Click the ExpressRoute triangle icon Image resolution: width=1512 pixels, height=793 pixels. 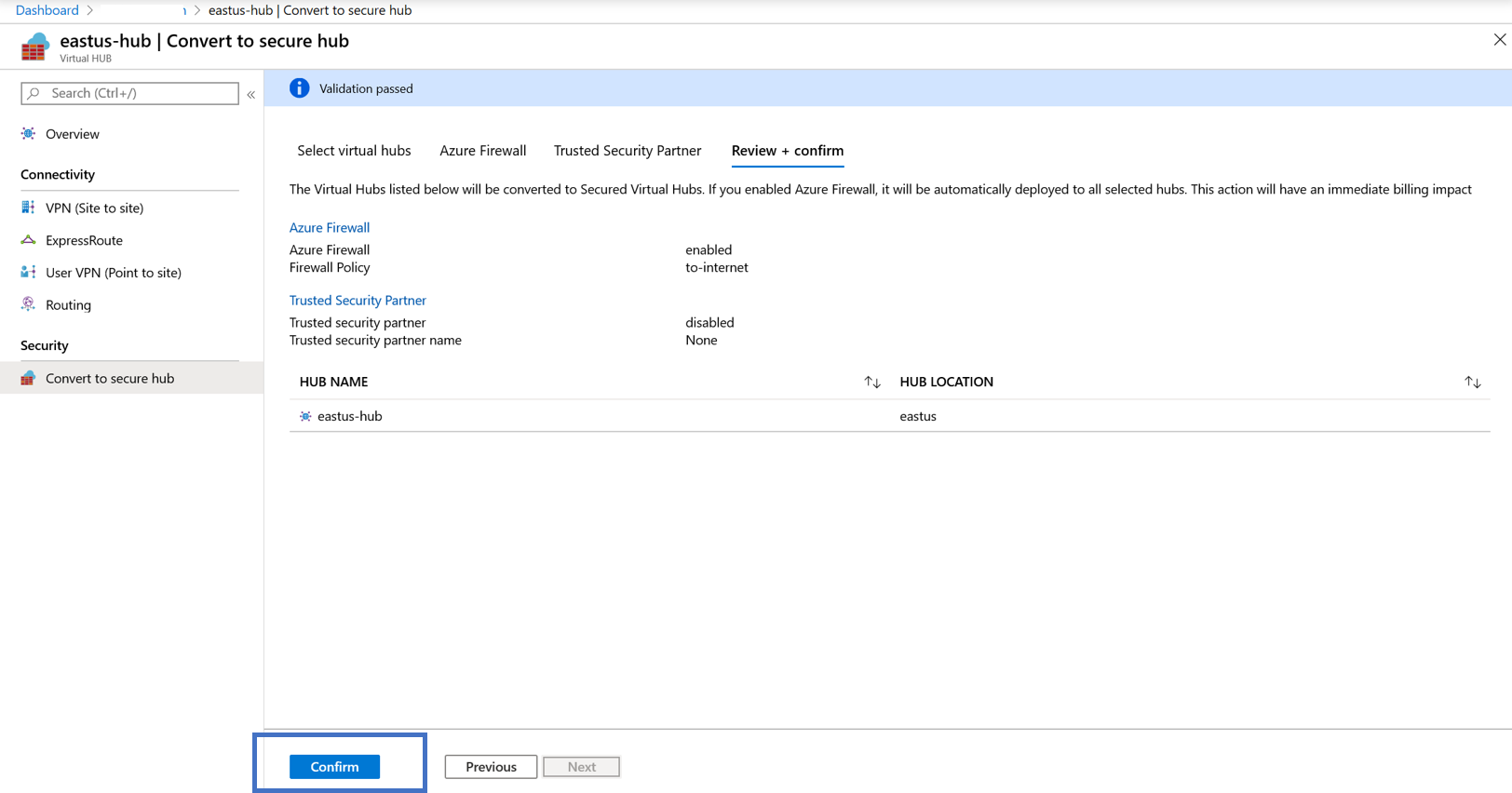(29, 240)
